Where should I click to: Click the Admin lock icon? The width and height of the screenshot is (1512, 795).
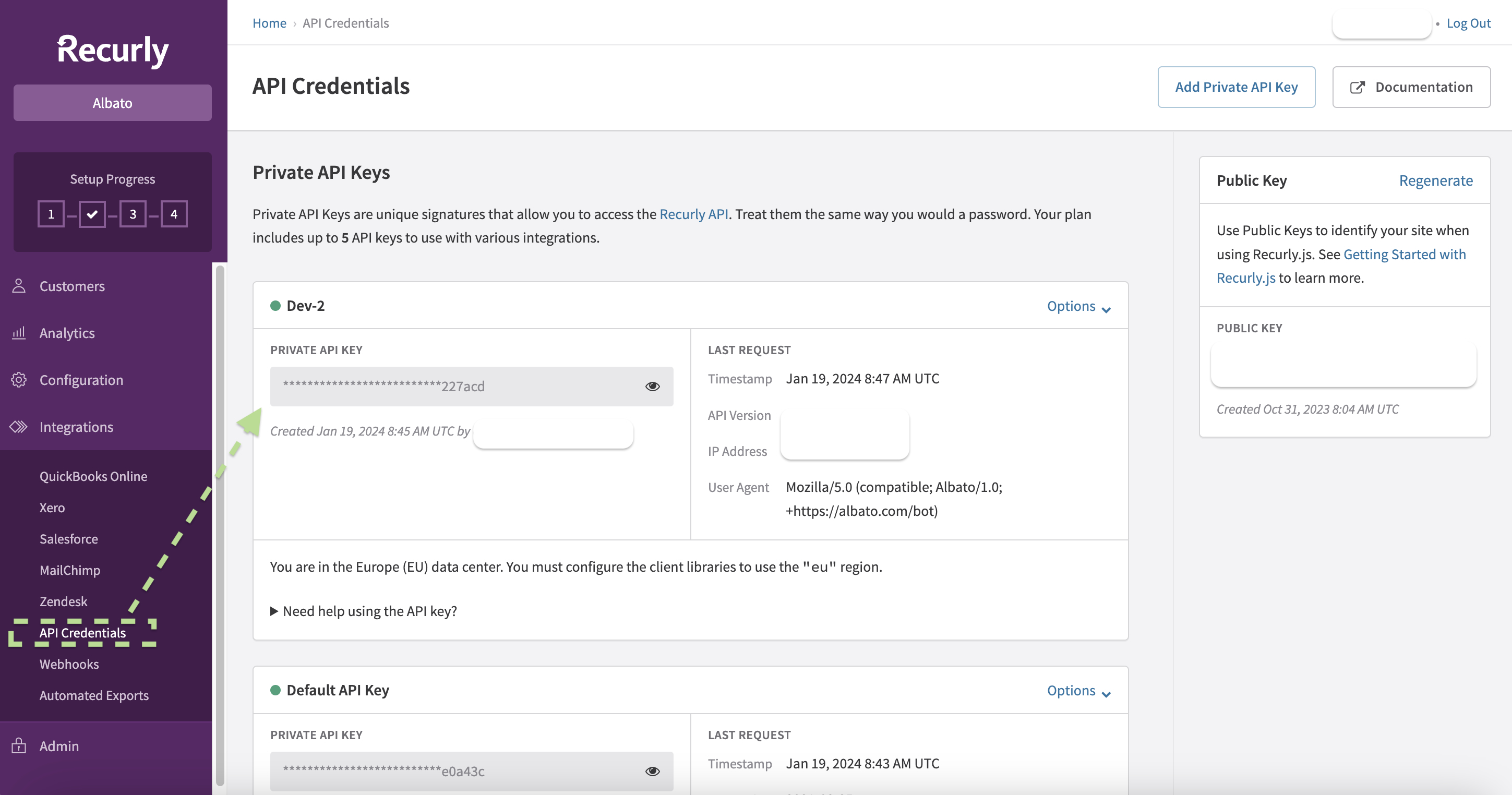click(19, 746)
